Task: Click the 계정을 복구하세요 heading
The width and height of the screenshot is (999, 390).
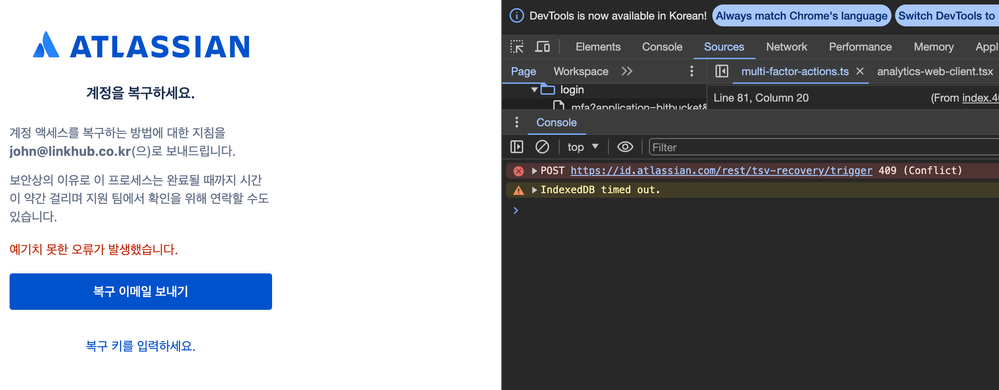Action: (x=141, y=94)
